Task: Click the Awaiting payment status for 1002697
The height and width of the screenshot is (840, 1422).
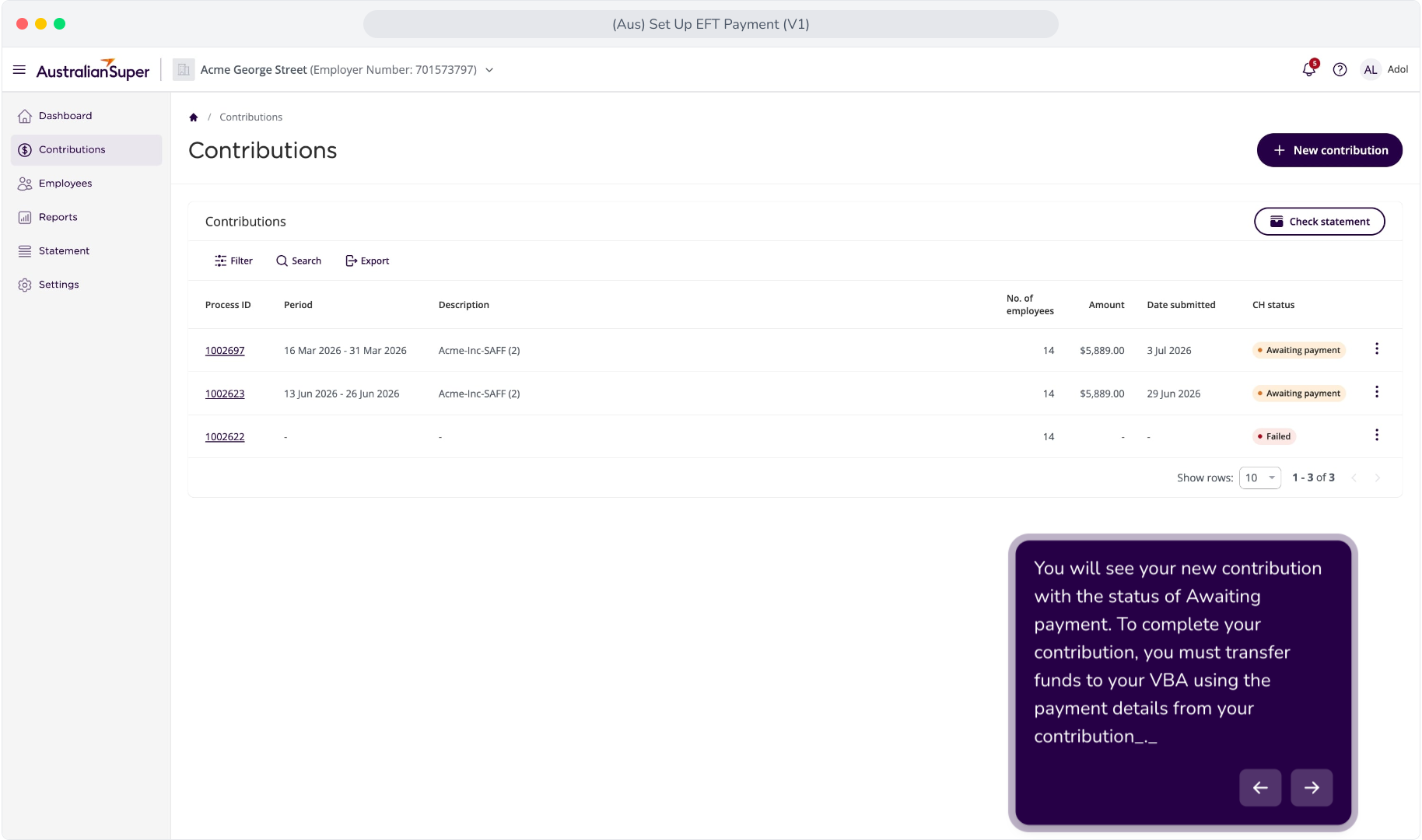Action: [x=1299, y=351]
